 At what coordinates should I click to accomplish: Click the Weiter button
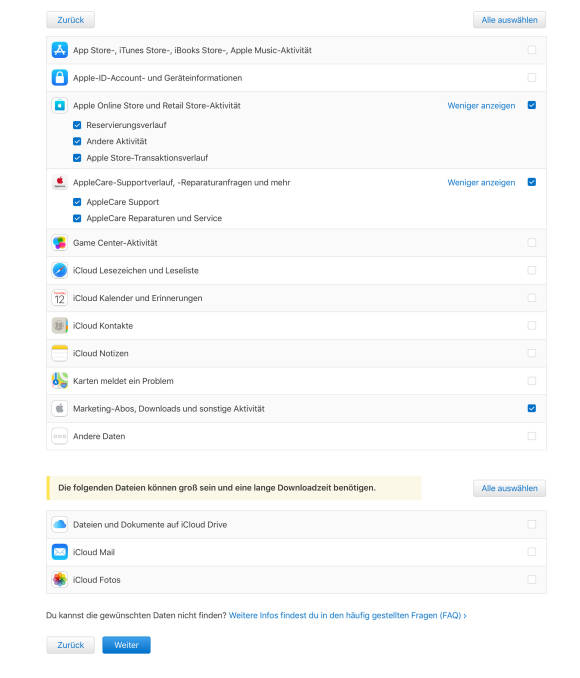point(126,645)
